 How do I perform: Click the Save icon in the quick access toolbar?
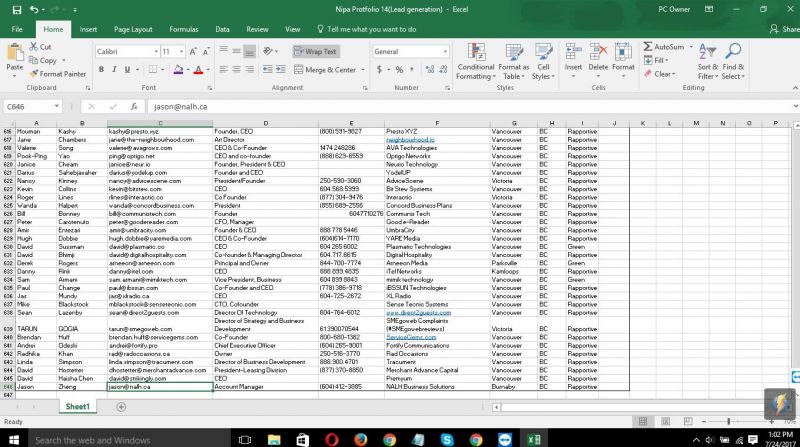17,10
